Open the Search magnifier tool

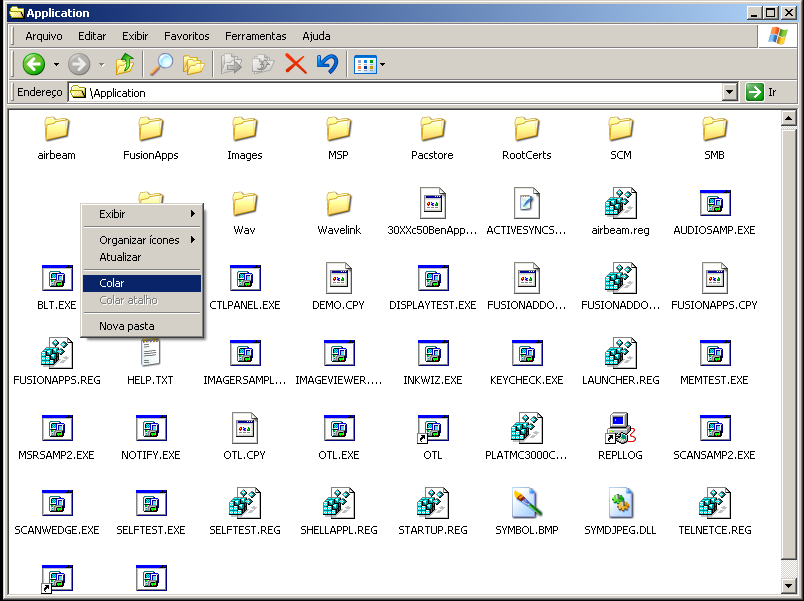click(162, 65)
